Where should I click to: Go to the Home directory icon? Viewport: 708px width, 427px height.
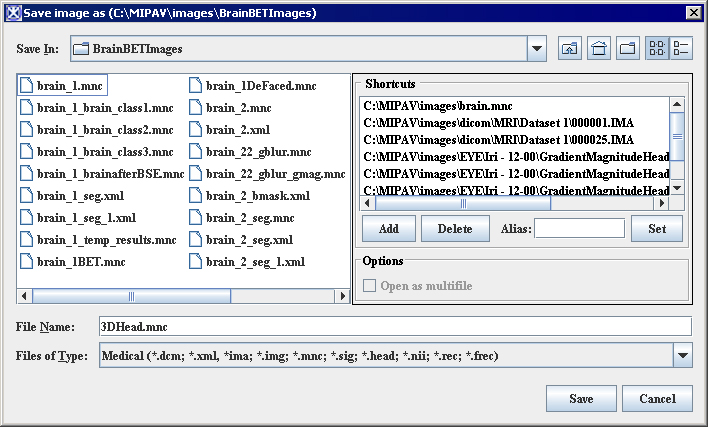click(598, 48)
